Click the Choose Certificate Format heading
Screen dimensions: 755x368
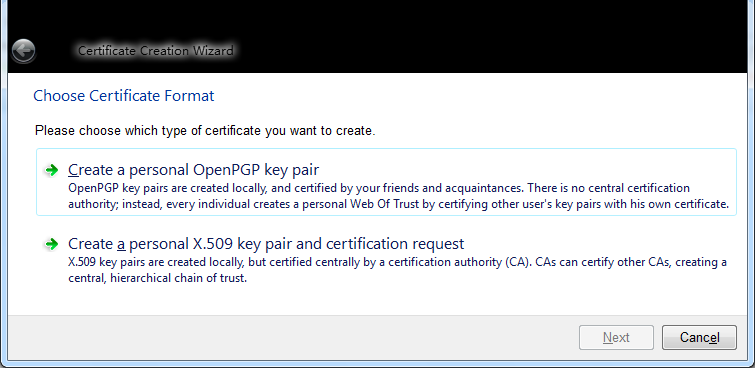124,96
